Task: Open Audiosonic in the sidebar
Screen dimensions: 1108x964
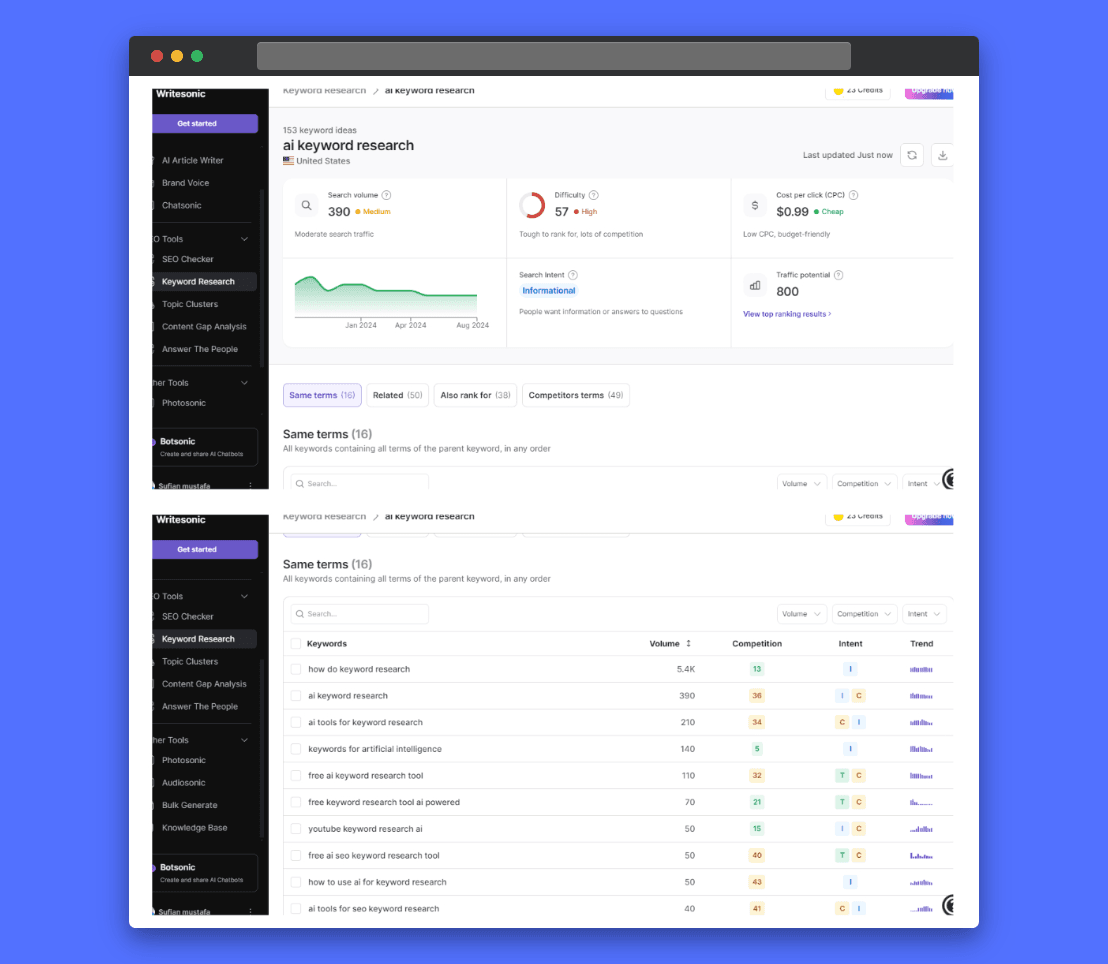Action: click(184, 782)
